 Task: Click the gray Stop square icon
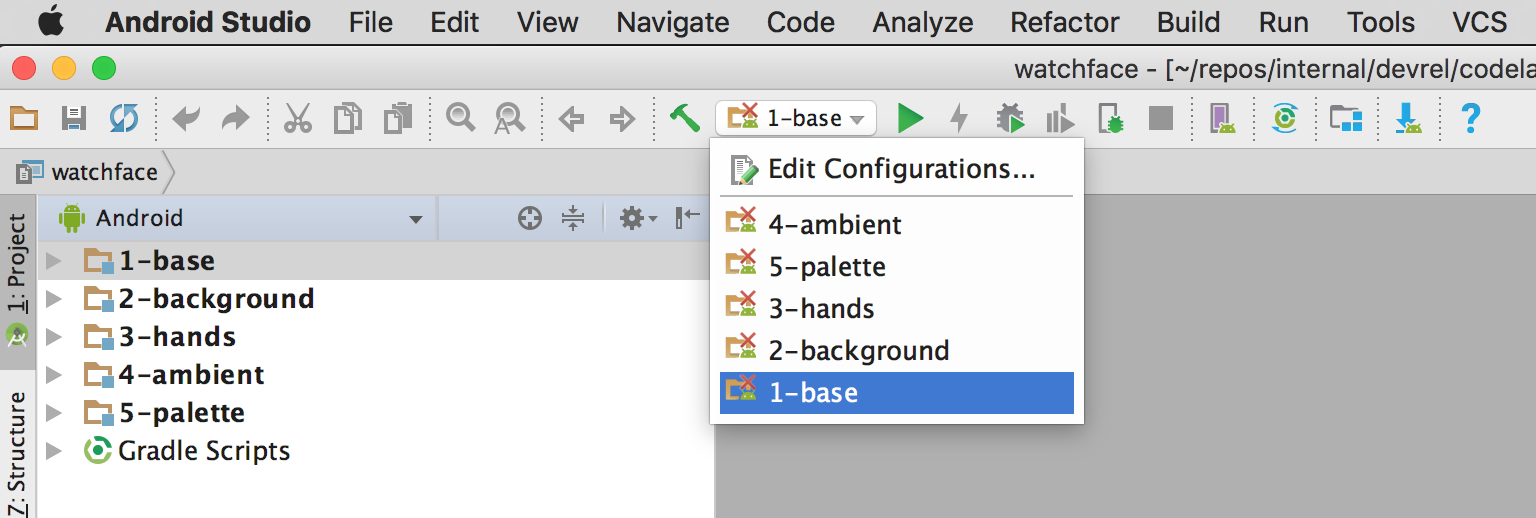1160,119
